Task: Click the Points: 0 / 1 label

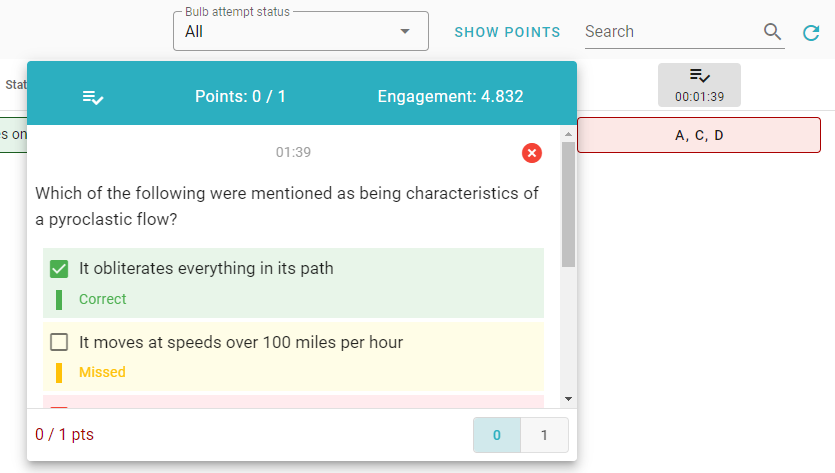Action: click(240, 96)
